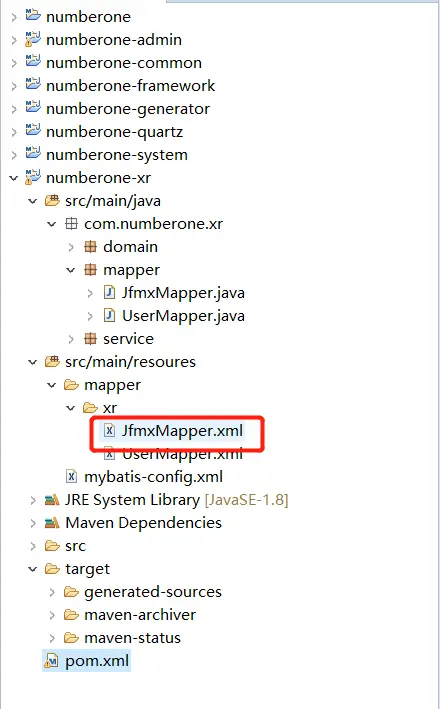The width and height of the screenshot is (440, 709).
Task: Expand the numberone-common project
Action: pos(14,63)
